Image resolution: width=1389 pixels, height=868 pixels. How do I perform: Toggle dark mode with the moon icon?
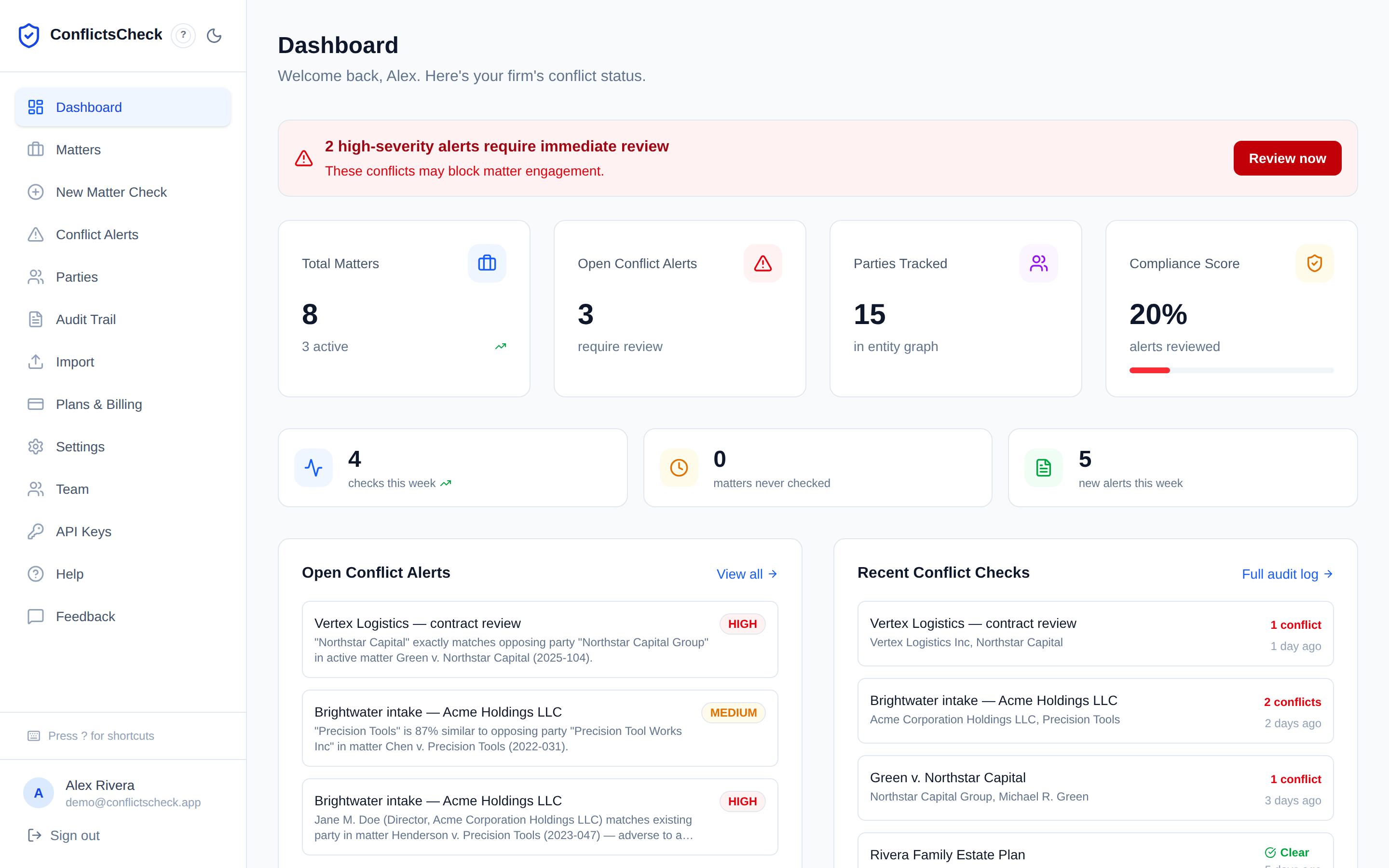214,35
